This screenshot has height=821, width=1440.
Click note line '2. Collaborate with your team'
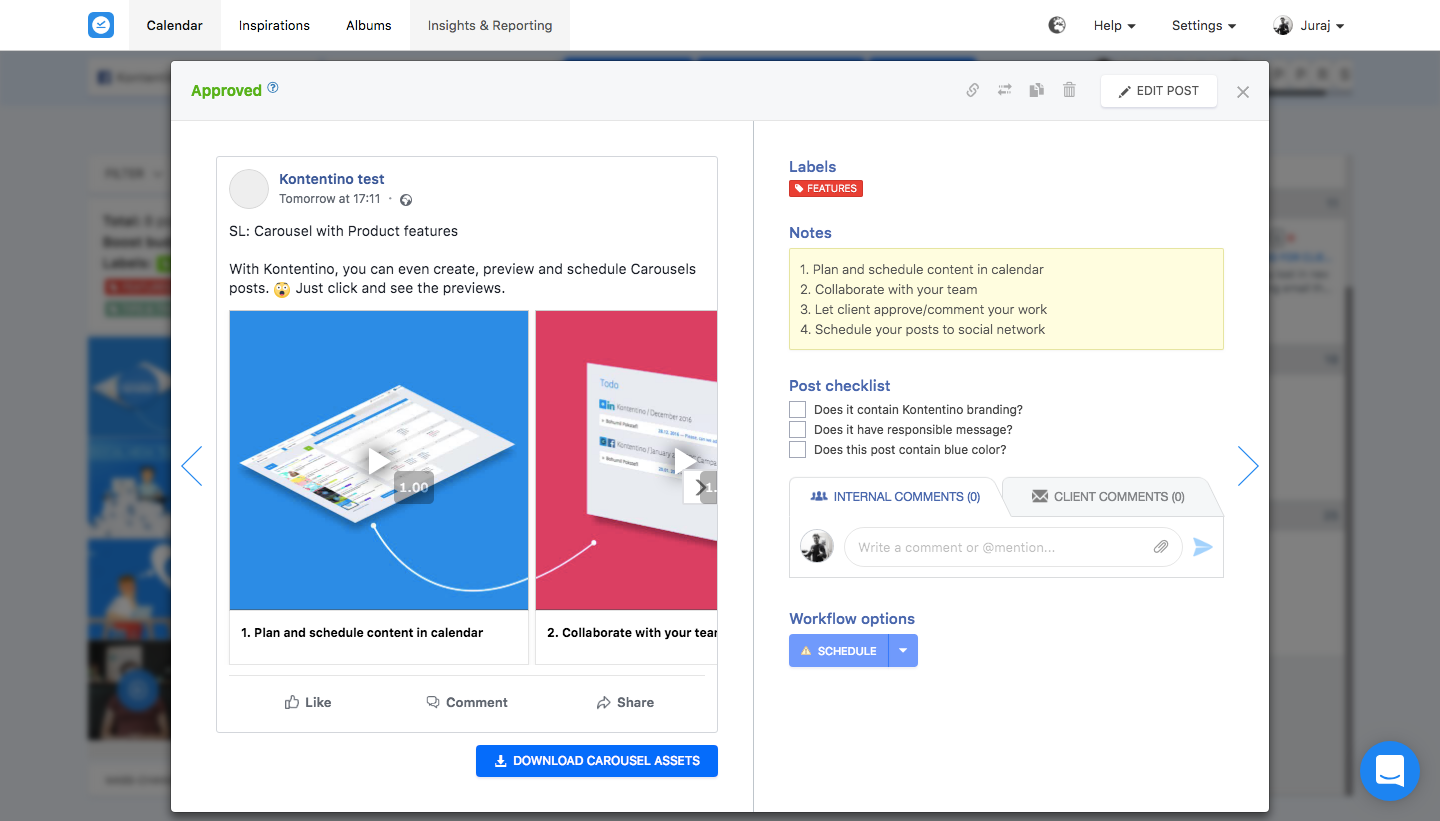[x=889, y=290]
